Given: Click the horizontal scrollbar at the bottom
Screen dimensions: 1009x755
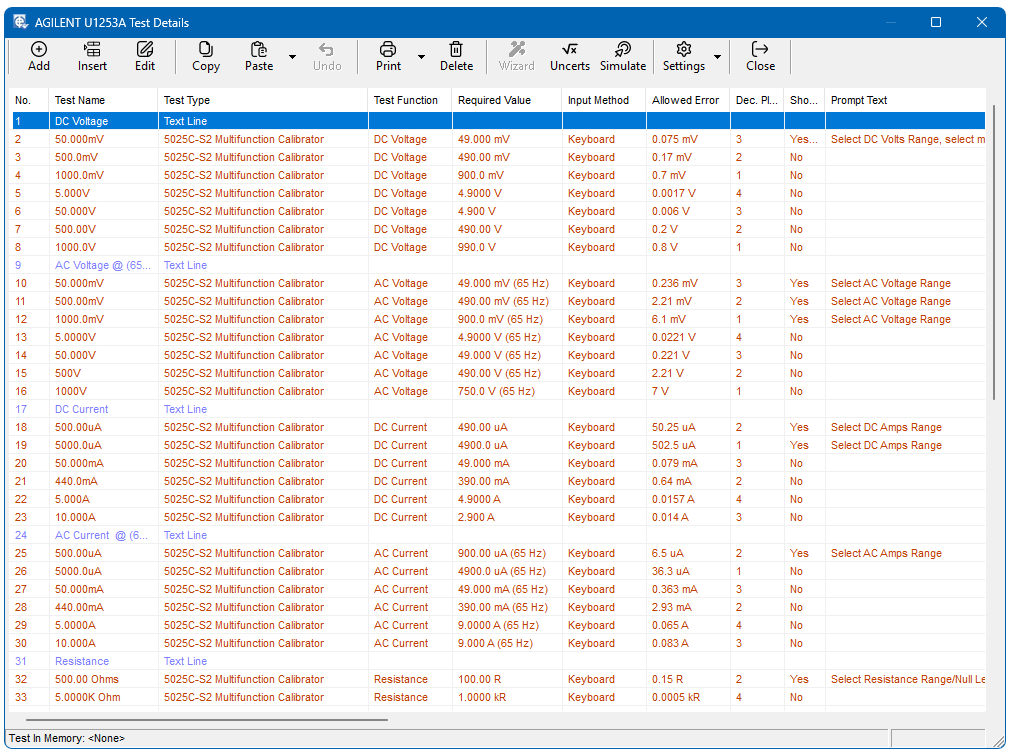Looking at the screenshot, I should 206,719.
